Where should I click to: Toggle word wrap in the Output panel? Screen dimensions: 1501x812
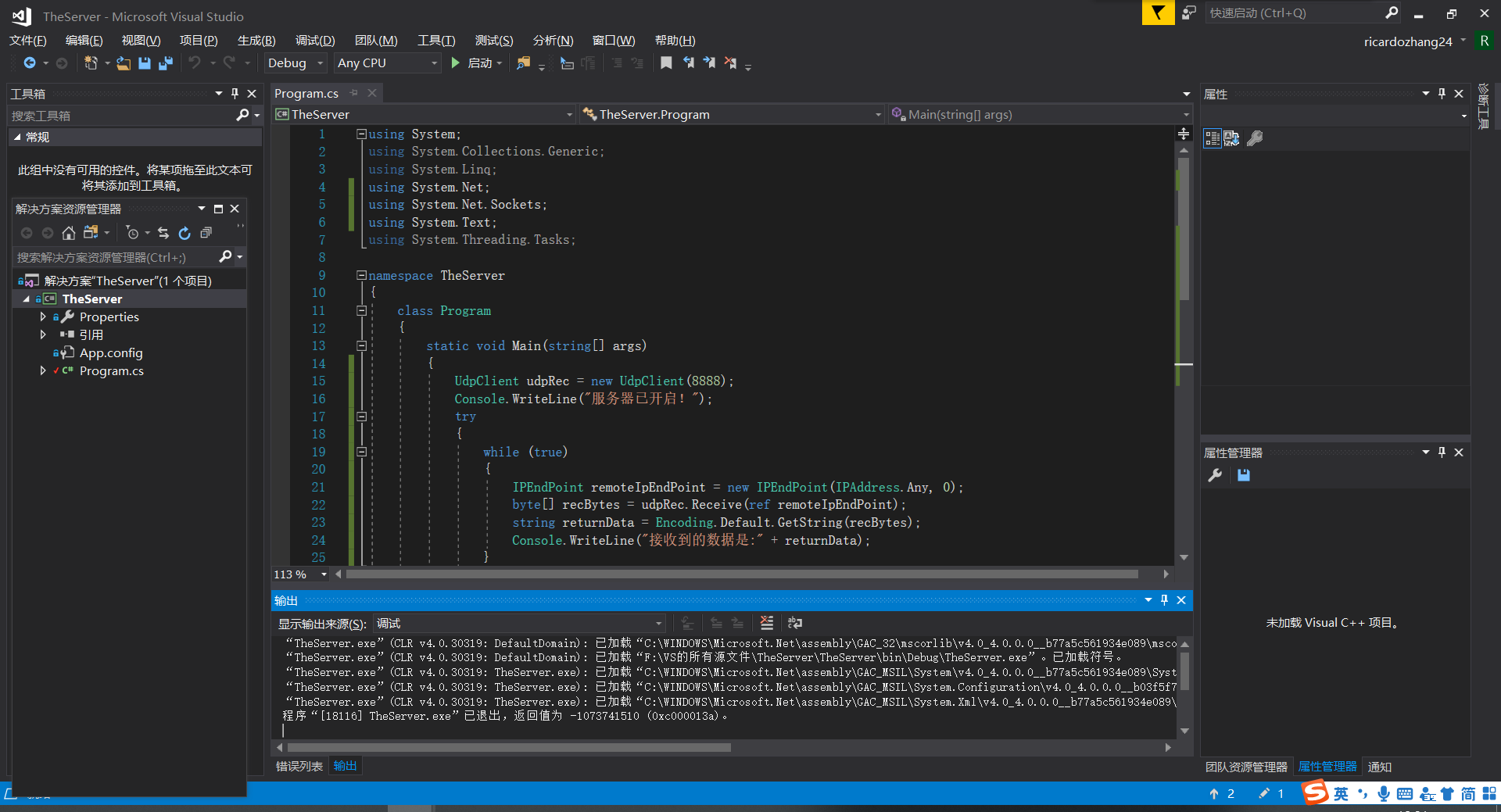tap(795, 623)
